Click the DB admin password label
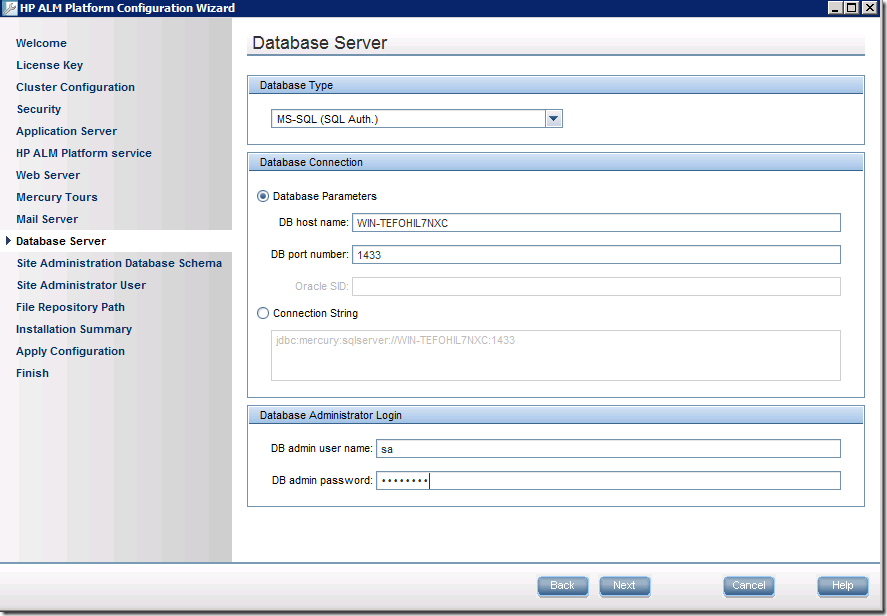Viewport: 887px width, 616px height. pyautogui.click(x=322, y=481)
